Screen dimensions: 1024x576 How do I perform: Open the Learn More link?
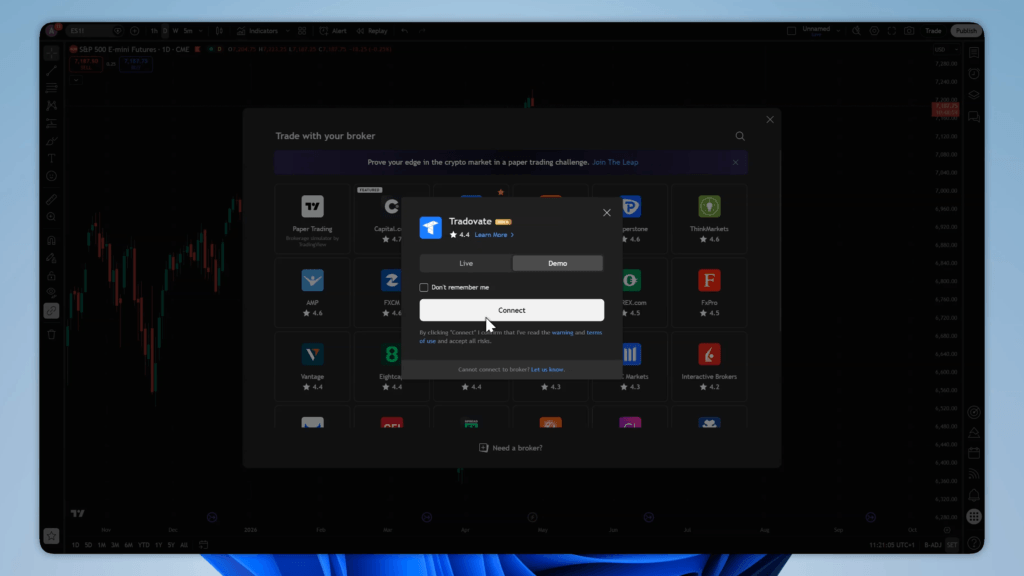[x=493, y=235]
